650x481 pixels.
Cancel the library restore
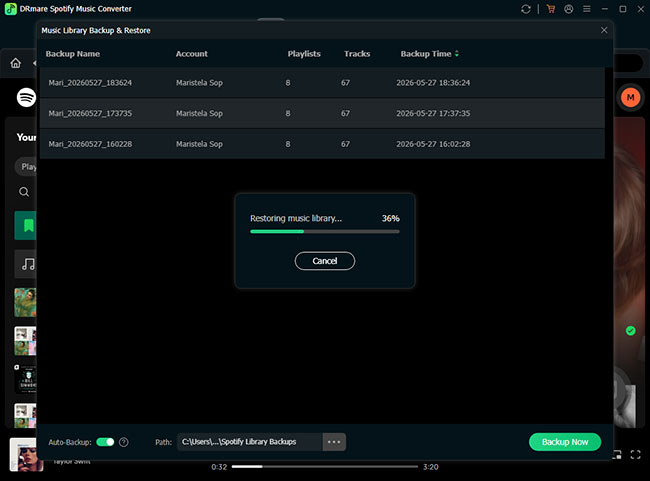tap(325, 261)
